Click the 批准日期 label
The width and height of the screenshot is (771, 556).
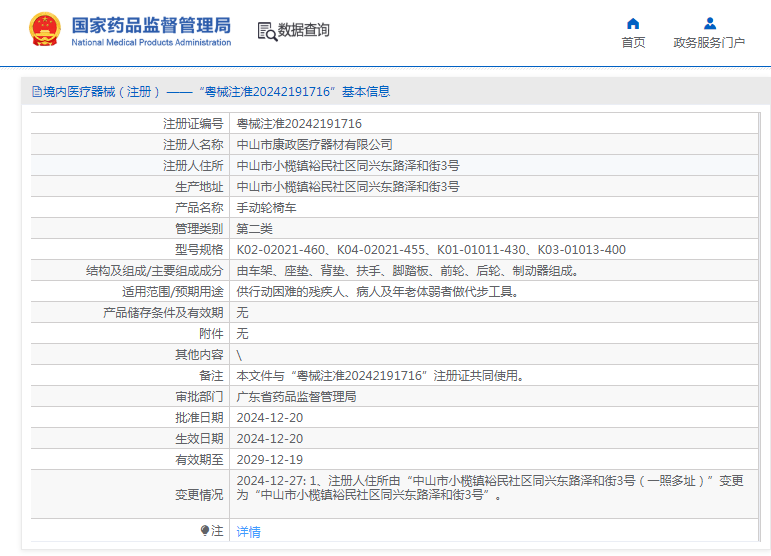[x=199, y=418]
